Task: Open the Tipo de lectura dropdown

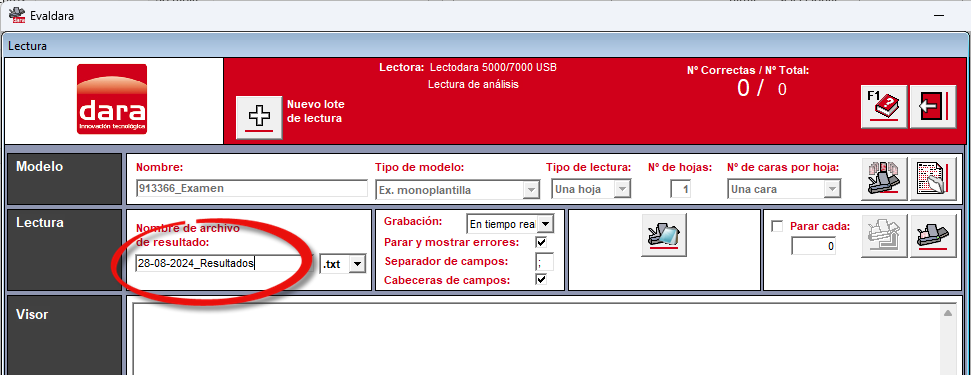Action: [622, 189]
